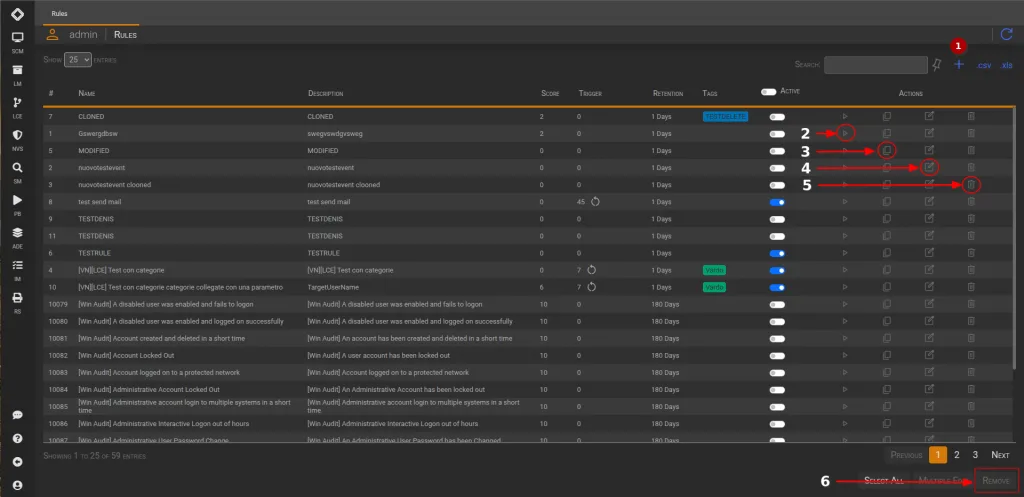The height and width of the screenshot is (497, 1024).
Task: Delete the Account Locked Out rule
Action: pos(971,355)
